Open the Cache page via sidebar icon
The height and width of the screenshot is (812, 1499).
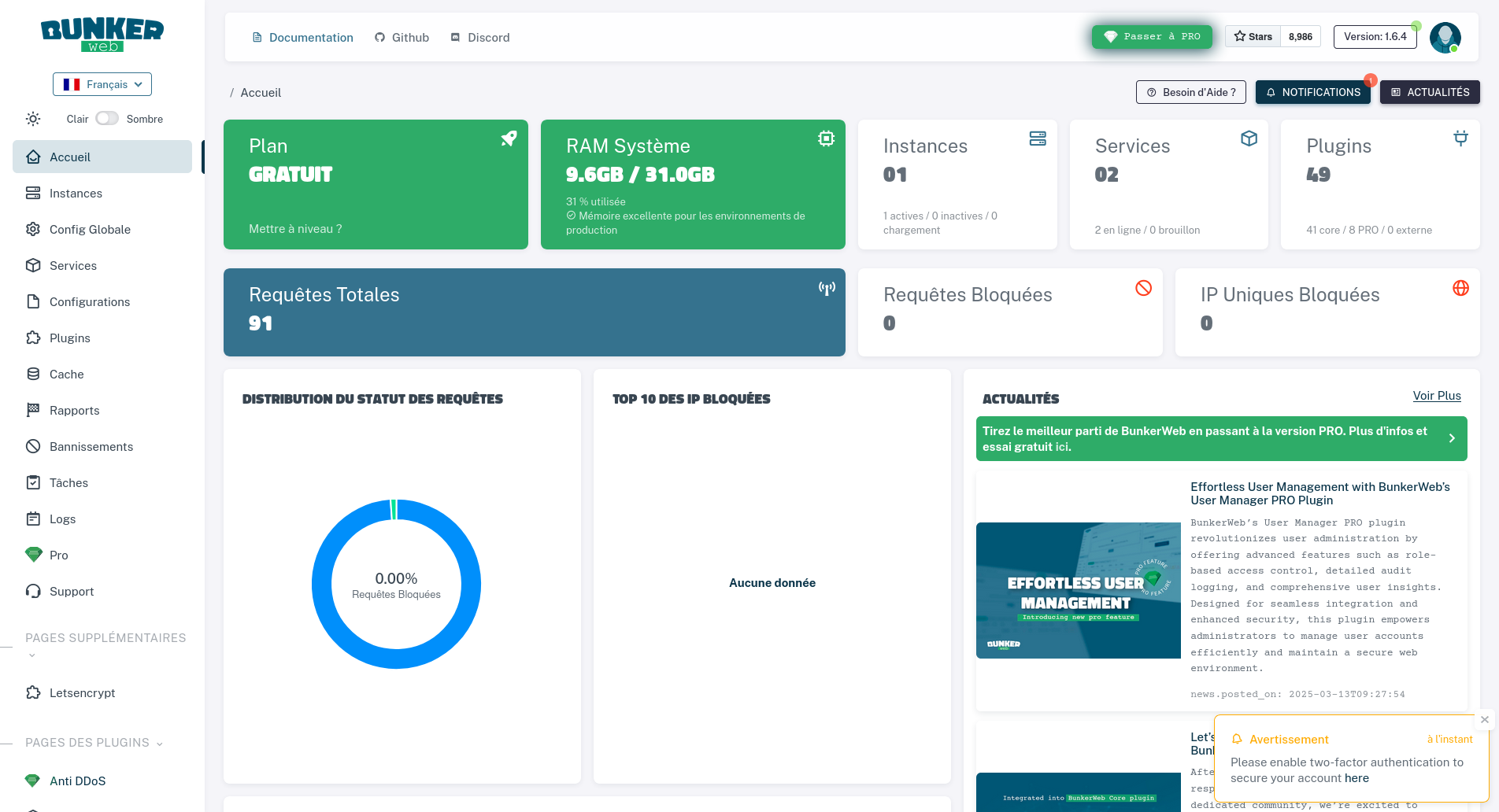(x=67, y=374)
